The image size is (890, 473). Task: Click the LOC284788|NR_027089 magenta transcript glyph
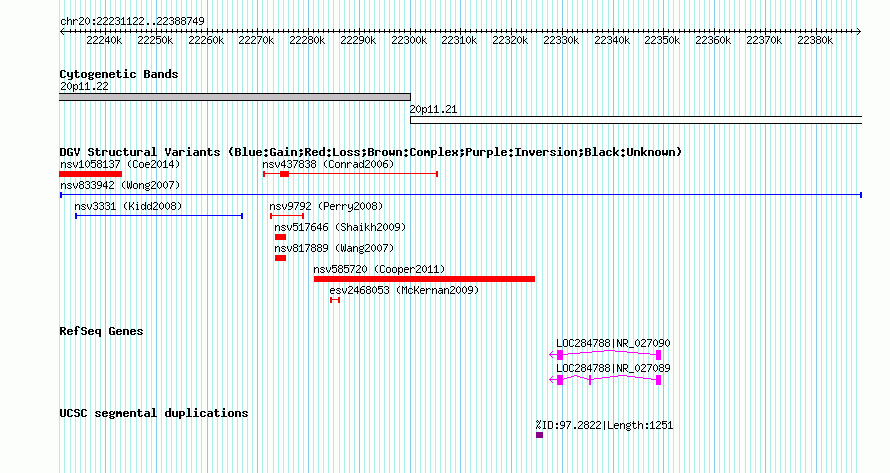click(606, 380)
